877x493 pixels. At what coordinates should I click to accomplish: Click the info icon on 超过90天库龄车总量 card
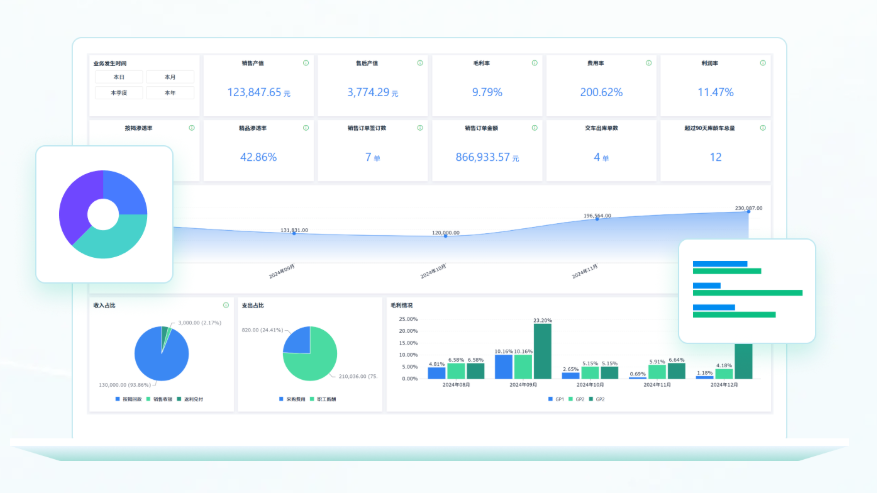763,128
